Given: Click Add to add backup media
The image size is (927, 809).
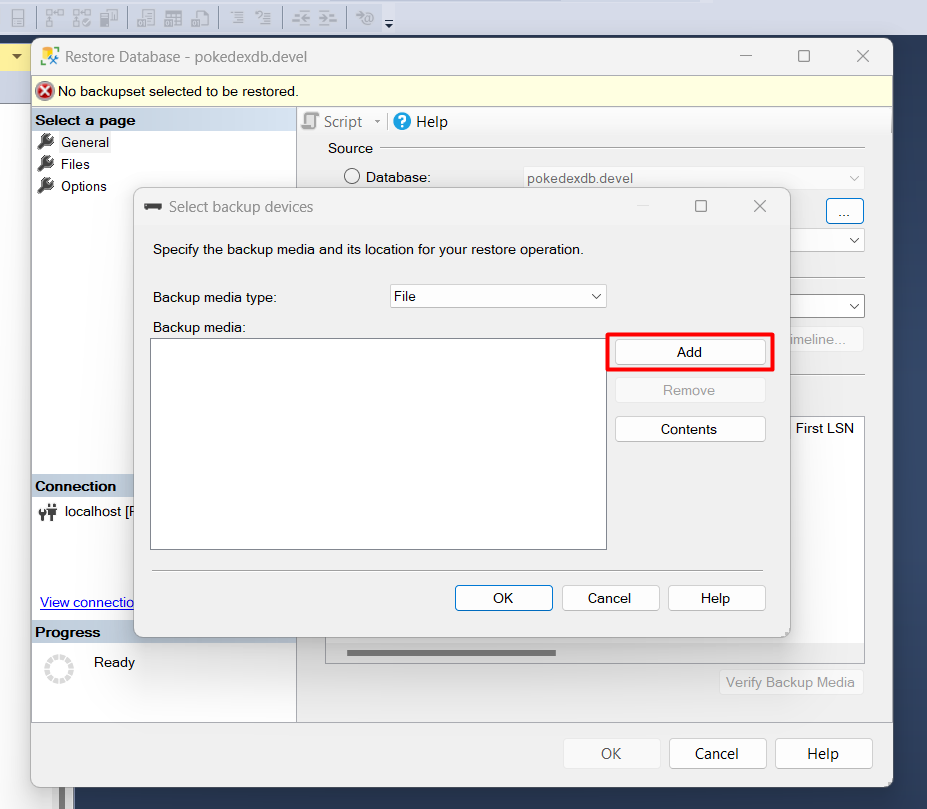Looking at the screenshot, I should click(x=689, y=352).
